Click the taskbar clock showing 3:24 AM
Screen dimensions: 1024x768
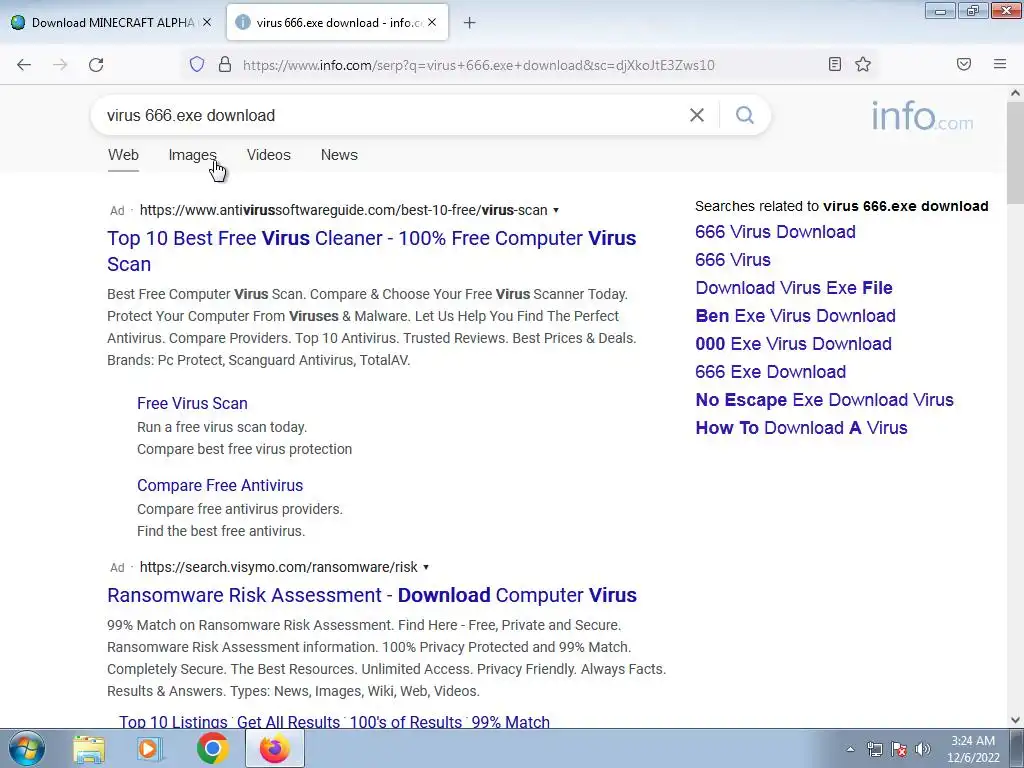point(973,749)
